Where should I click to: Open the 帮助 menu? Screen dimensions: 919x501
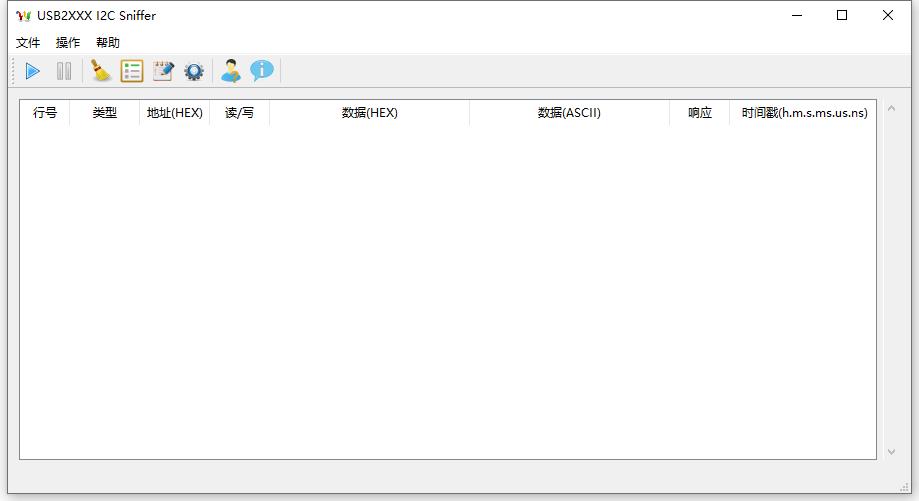pyautogui.click(x=108, y=43)
